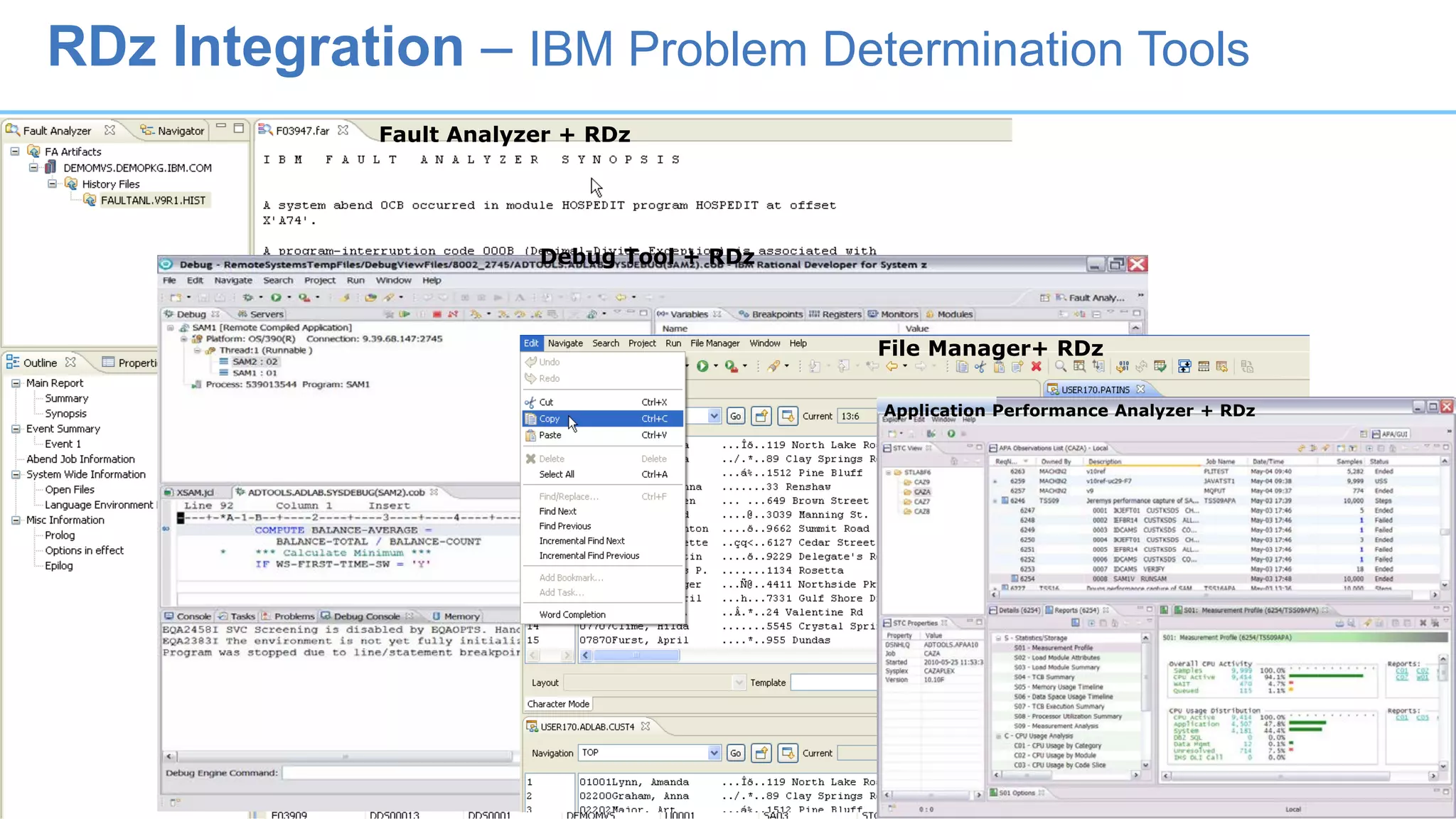Click the Current position field showing 13:6
1456x819 pixels.
coord(856,416)
